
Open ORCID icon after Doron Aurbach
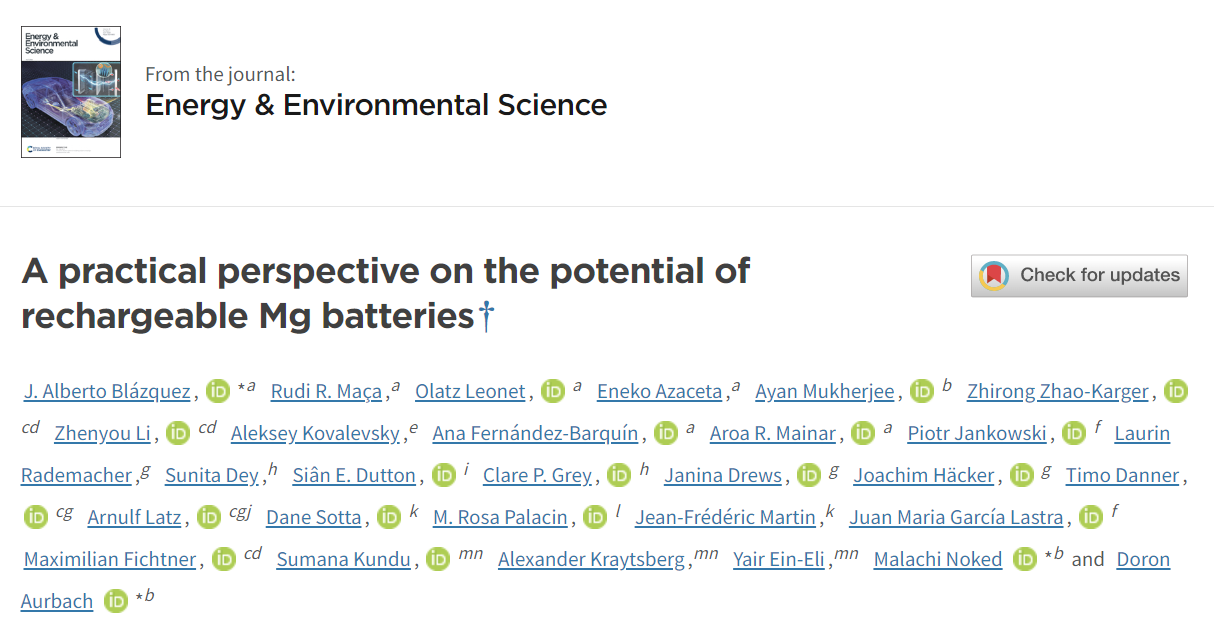click(117, 601)
